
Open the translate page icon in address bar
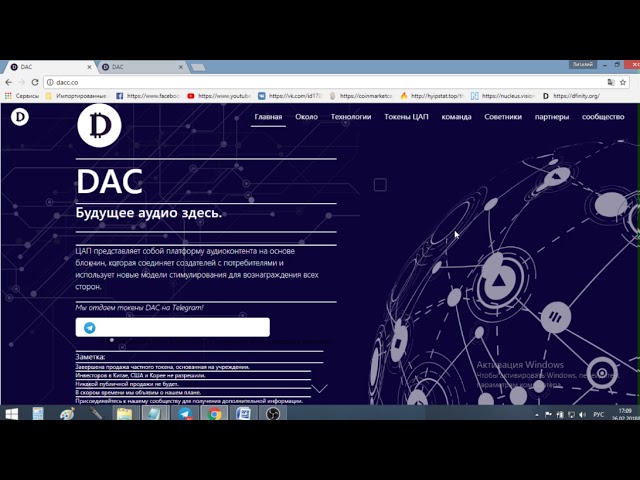[611, 82]
